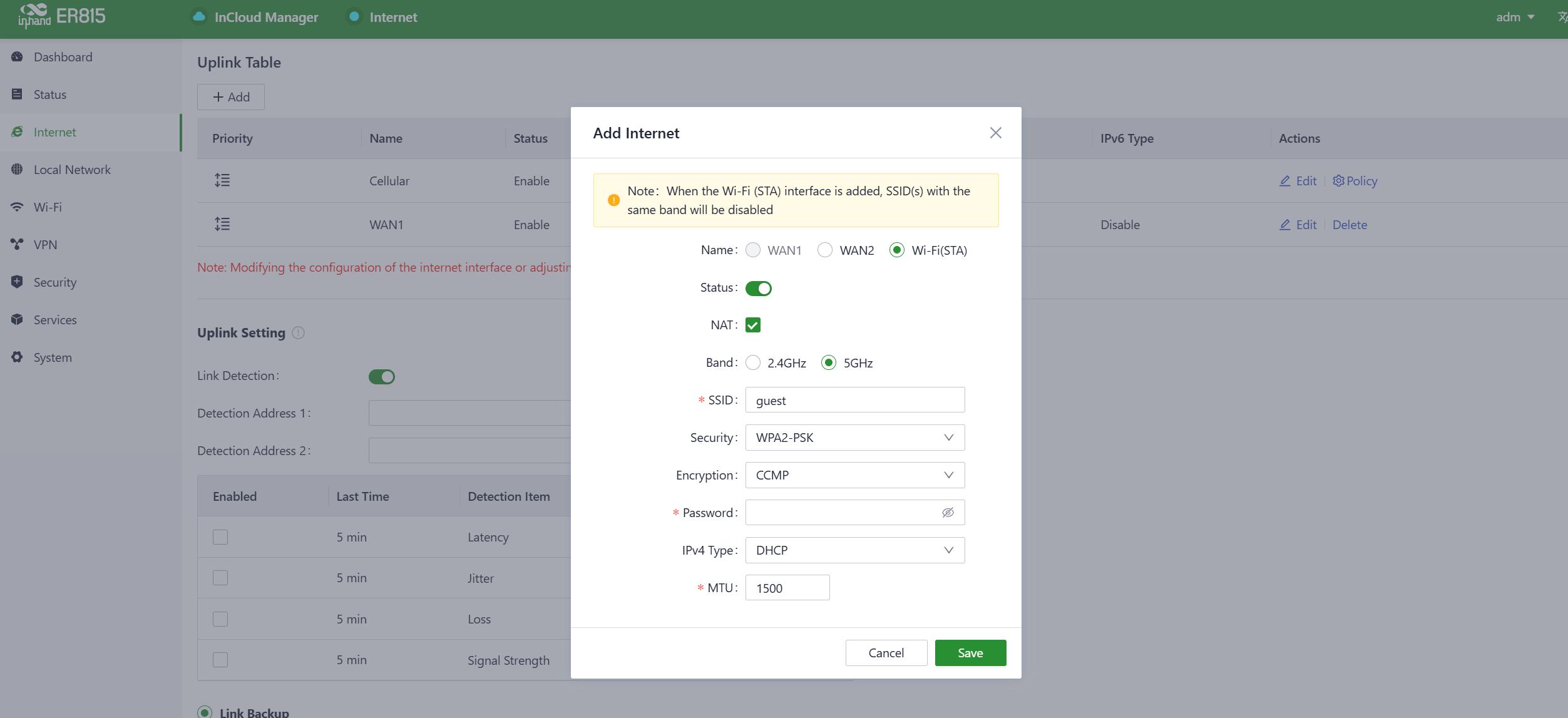Screen dimensions: 1568x718
Task: Click the VPN sidebar icon
Action: [17, 245]
